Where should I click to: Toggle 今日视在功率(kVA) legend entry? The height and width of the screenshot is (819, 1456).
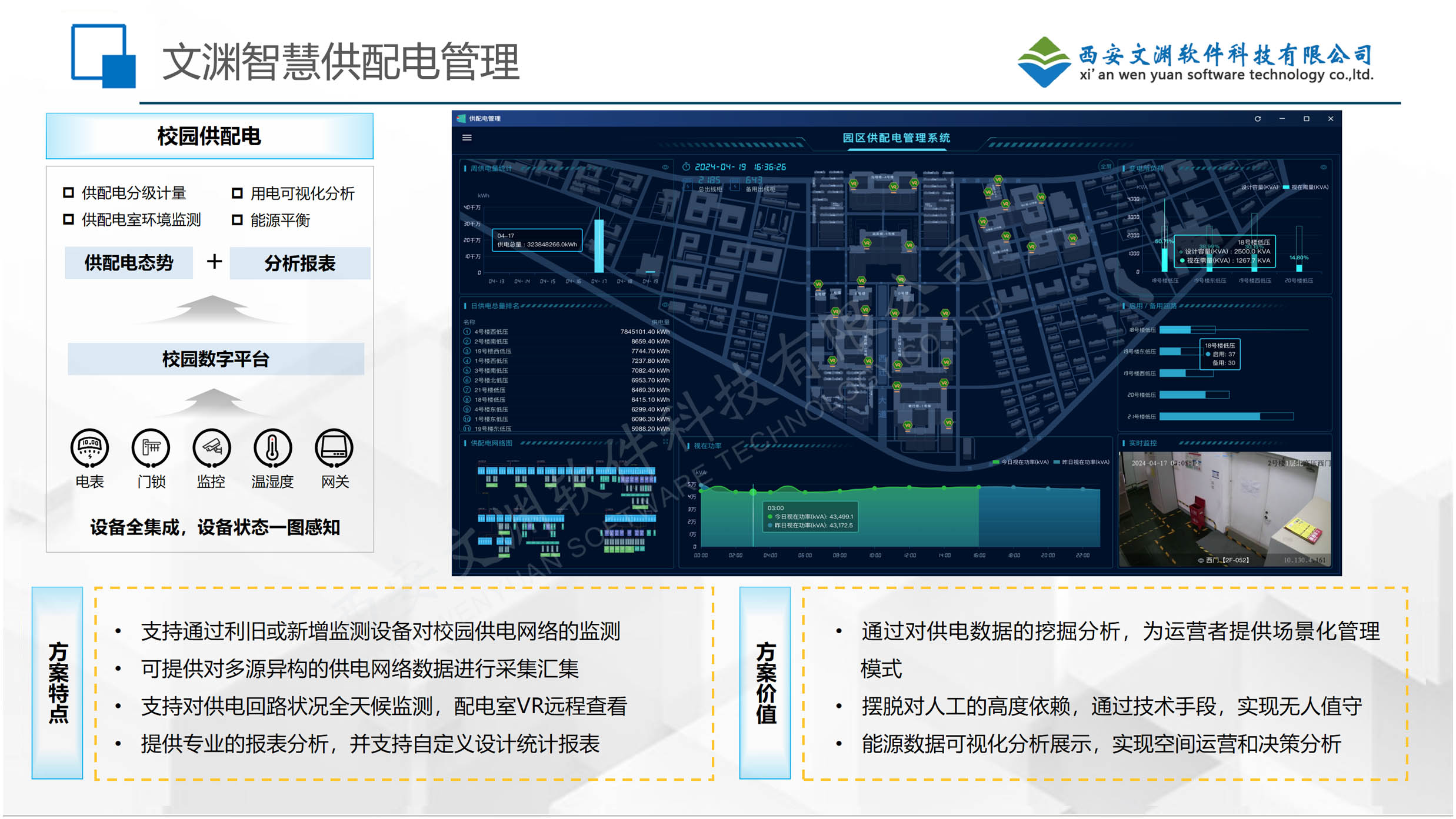(x=1021, y=462)
